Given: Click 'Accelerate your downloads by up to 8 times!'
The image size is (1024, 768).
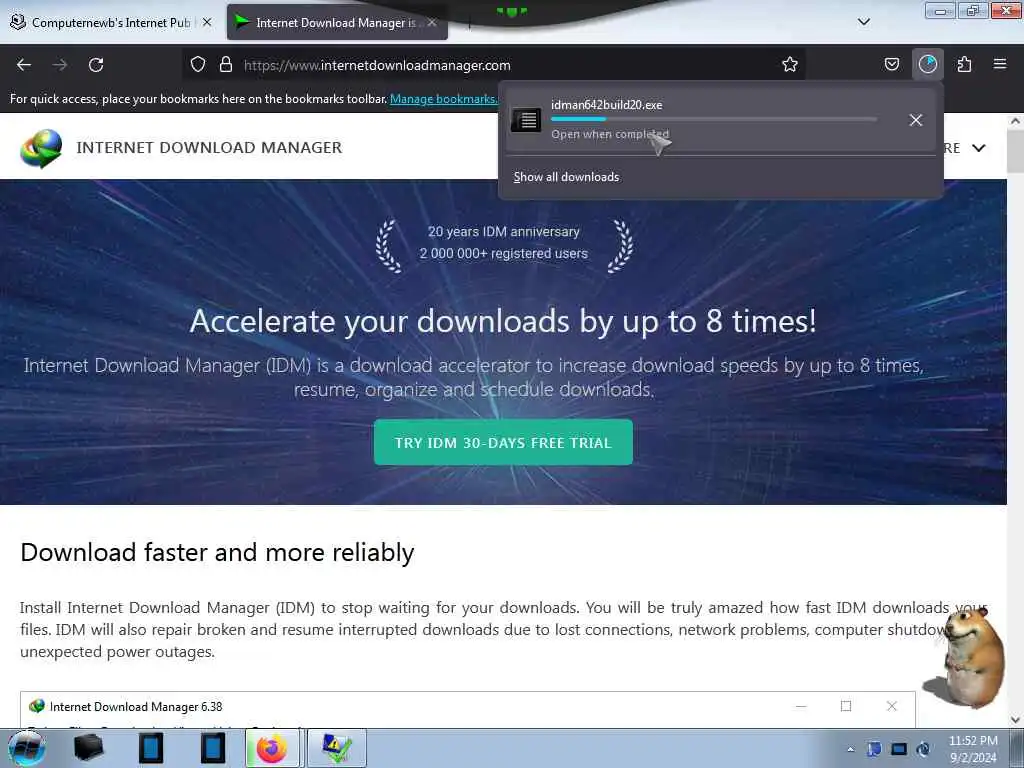Looking at the screenshot, I should click(503, 321).
